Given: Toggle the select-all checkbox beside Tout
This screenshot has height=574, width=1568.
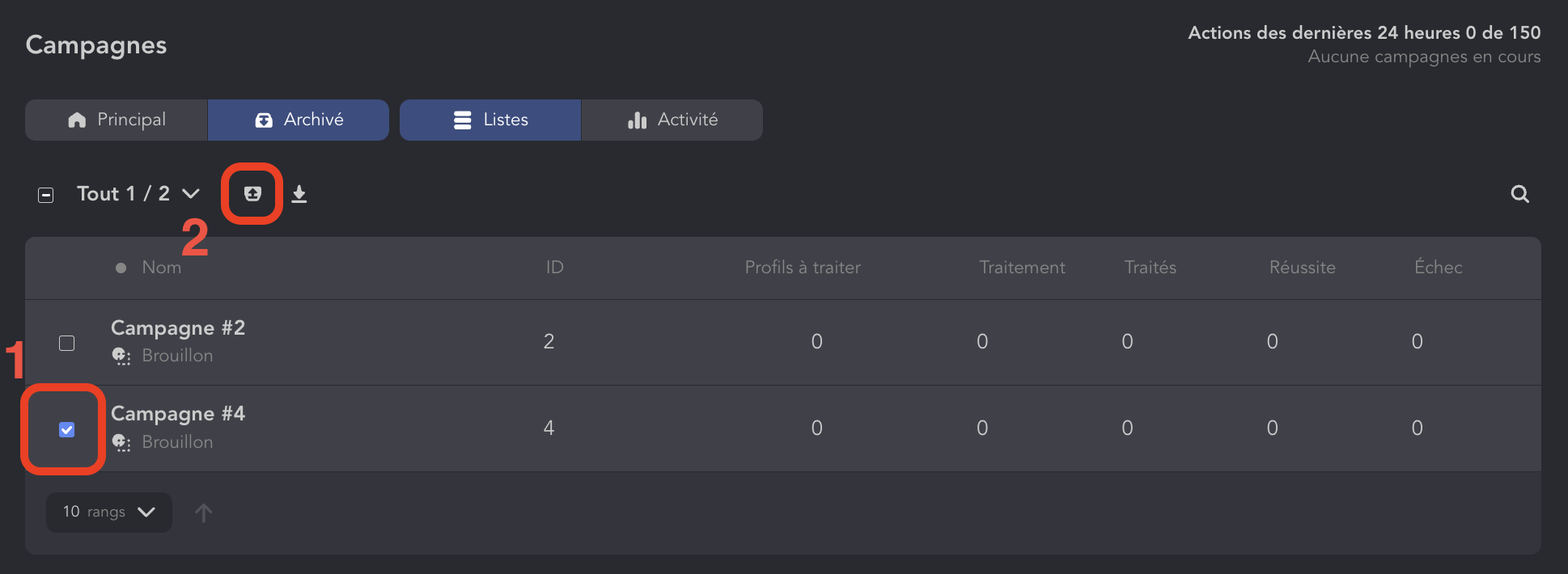Looking at the screenshot, I should (46, 195).
